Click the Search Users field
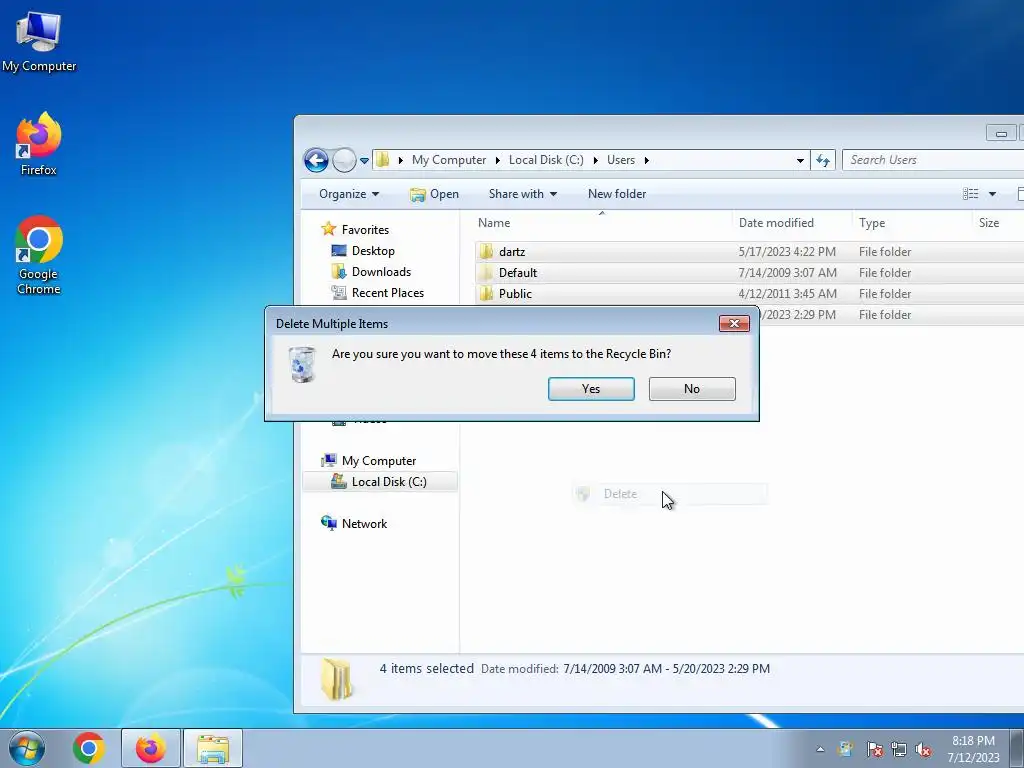This screenshot has width=1024, height=768. click(934, 160)
